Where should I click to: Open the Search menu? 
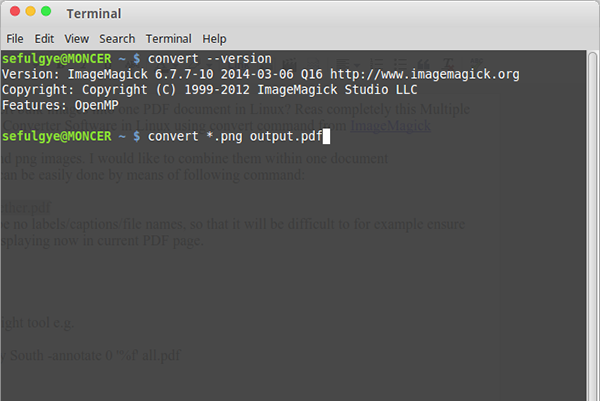tap(117, 39)
